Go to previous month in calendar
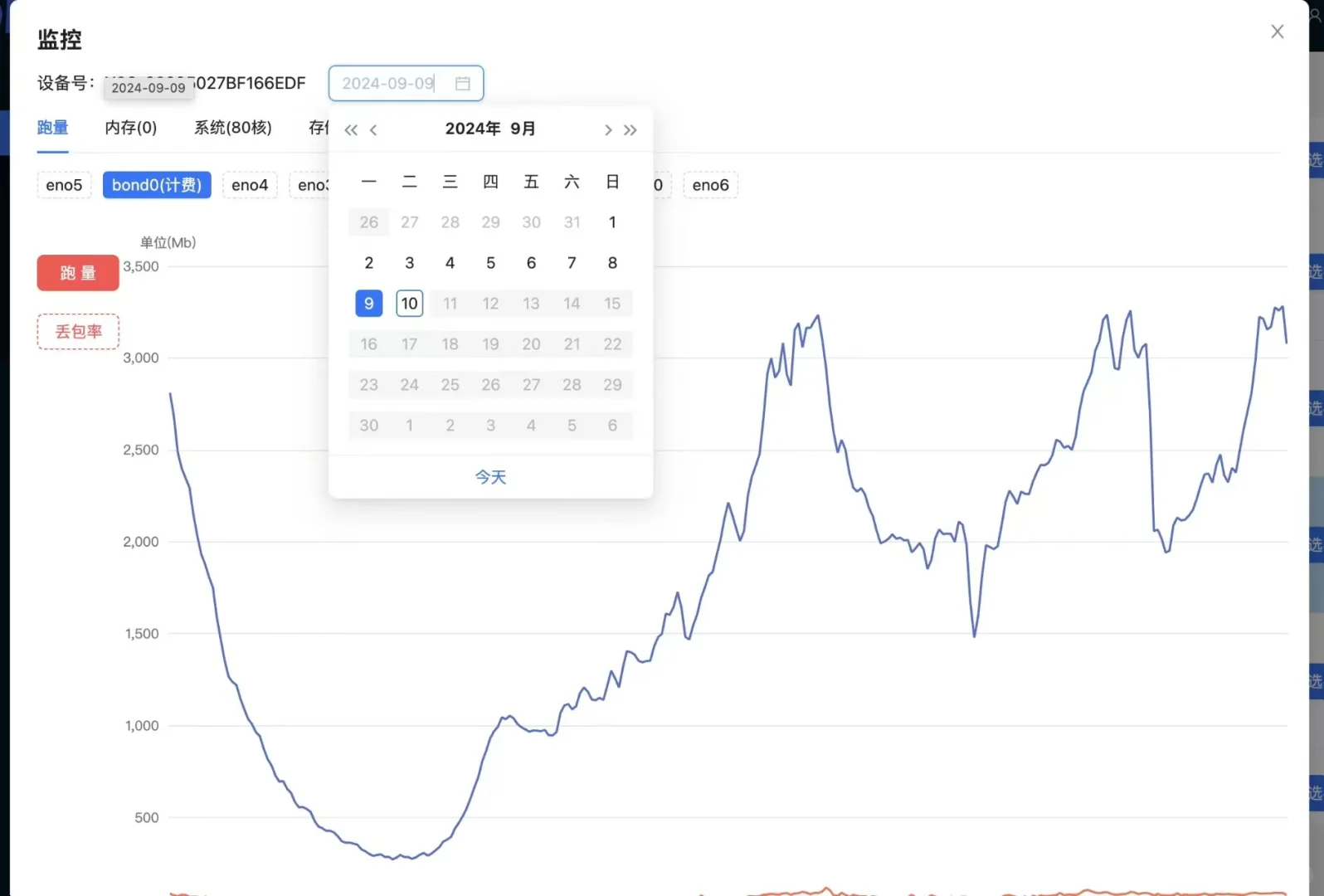 coord(373,129)
